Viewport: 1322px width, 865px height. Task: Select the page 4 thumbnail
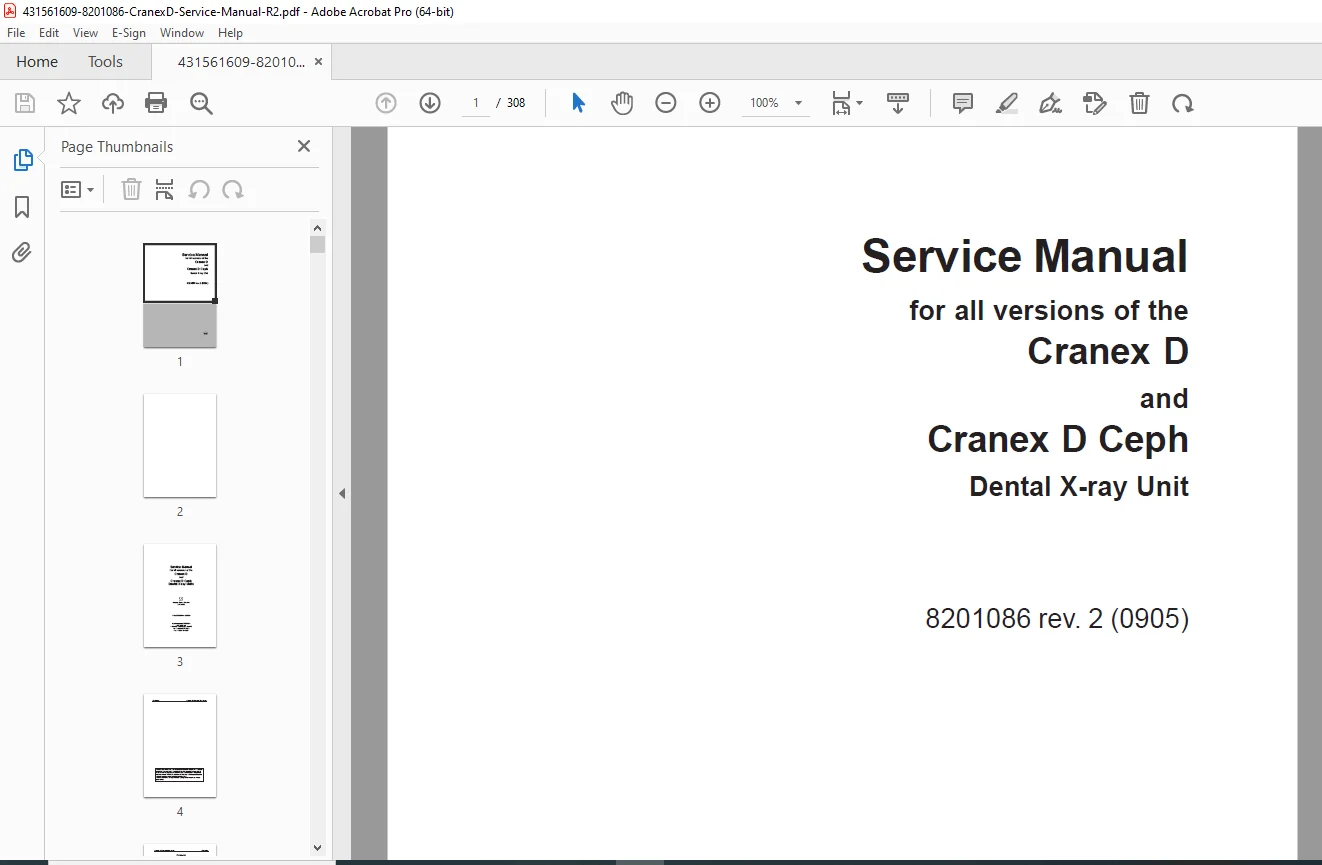[x=180, y=745]
